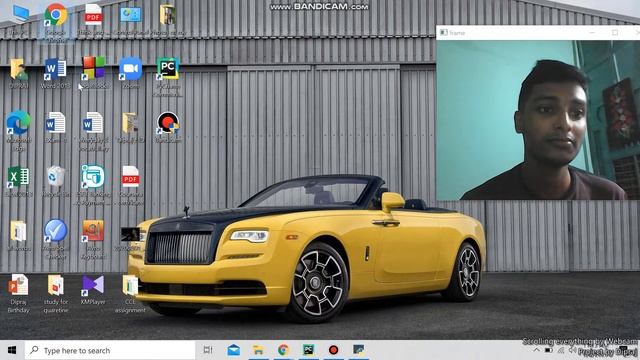Switch to Chrome on the taskbar
The width and height of the screenshot is (640, 360).
click(283, 350)
